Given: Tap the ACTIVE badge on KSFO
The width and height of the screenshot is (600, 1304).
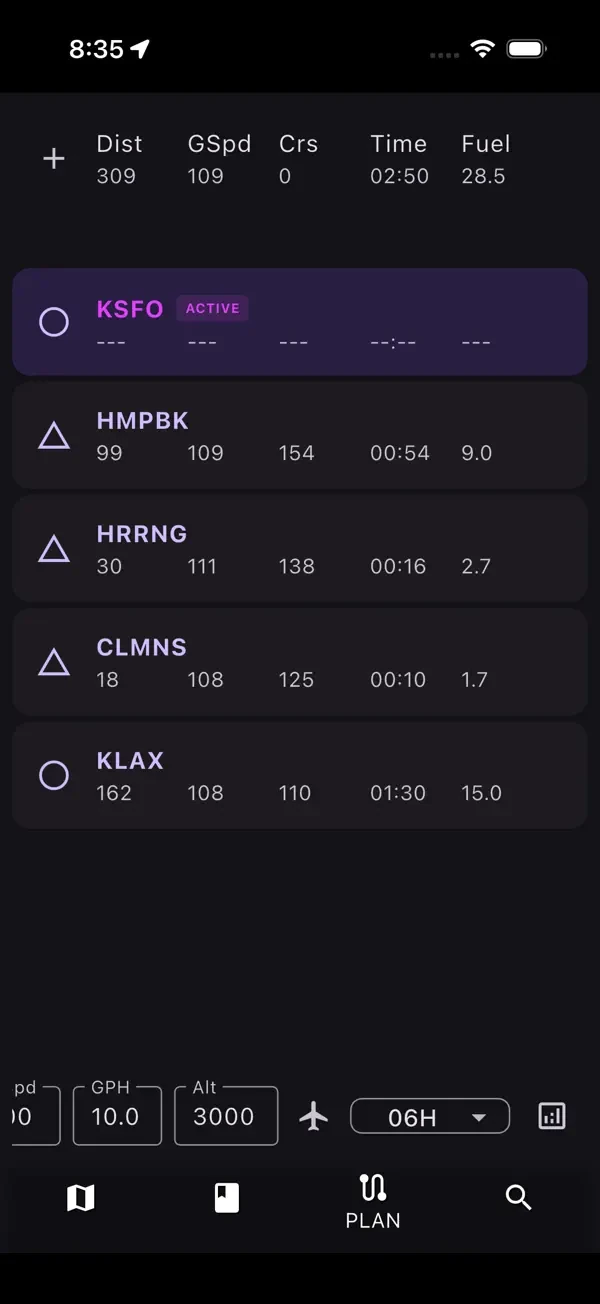Looking at the screenshot, I should click(x=213, y=308).
